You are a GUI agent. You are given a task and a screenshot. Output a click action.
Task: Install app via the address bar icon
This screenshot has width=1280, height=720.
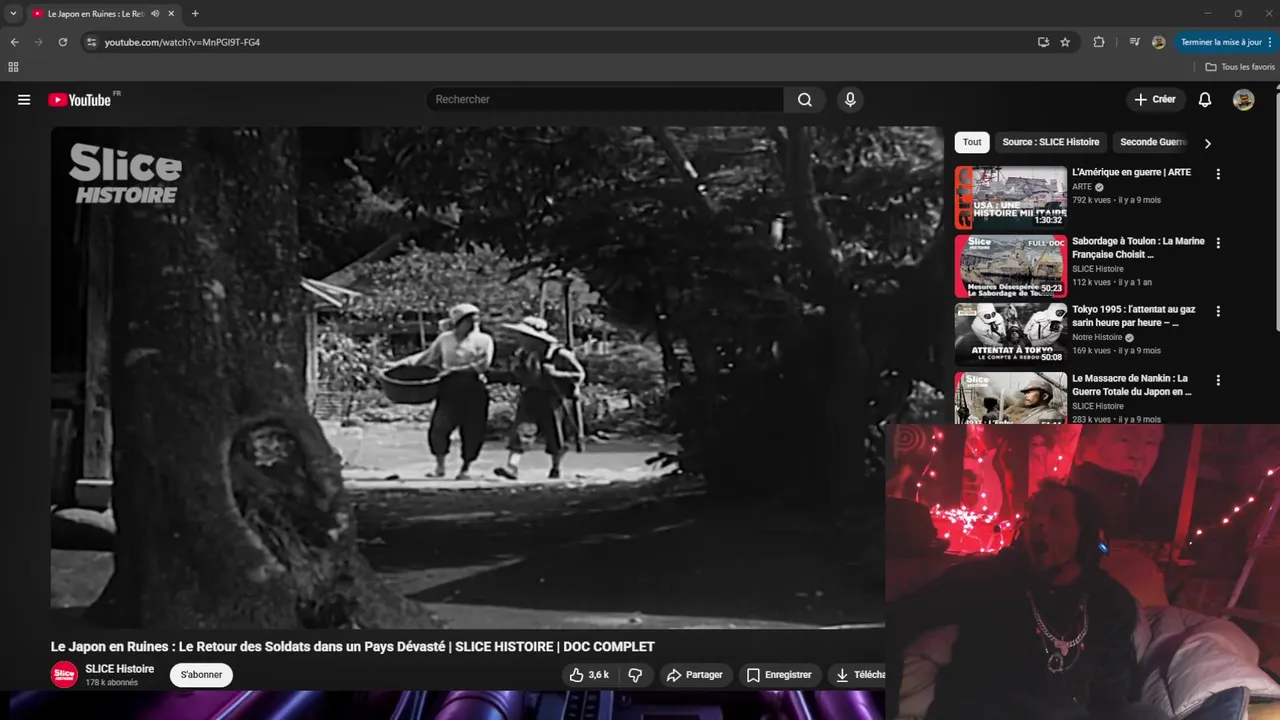pos(1043,42)
